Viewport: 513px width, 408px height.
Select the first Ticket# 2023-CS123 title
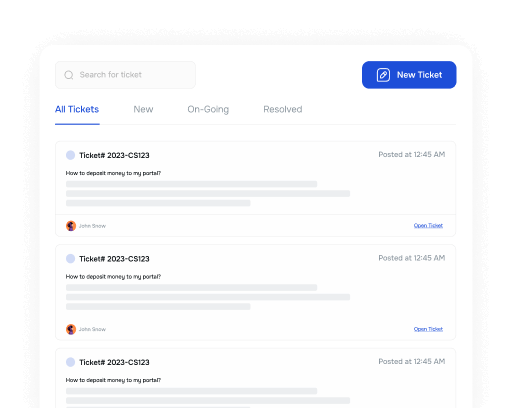[114, 155]
